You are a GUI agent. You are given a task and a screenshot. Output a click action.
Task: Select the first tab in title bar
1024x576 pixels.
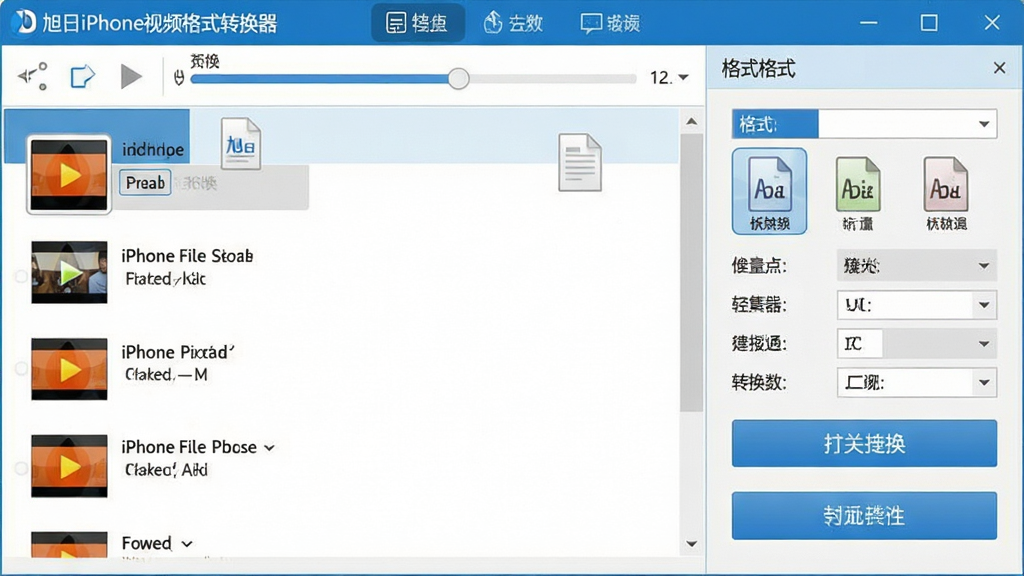[x=418, y=23]
